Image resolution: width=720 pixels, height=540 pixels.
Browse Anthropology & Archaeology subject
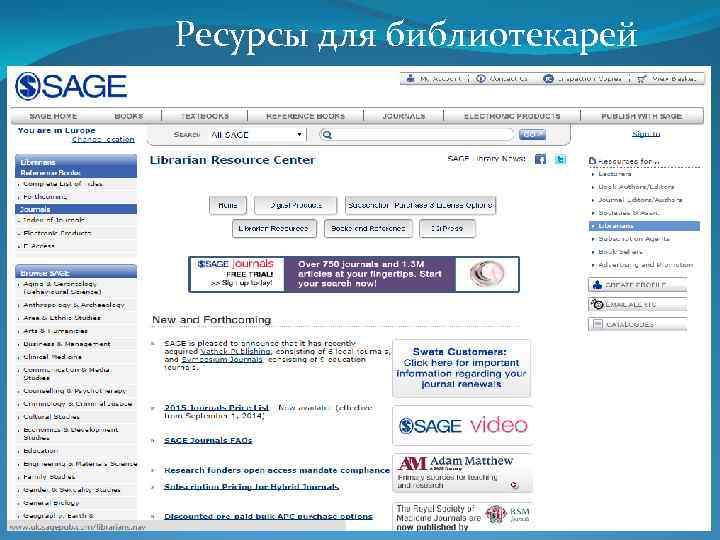coord(74,304)
